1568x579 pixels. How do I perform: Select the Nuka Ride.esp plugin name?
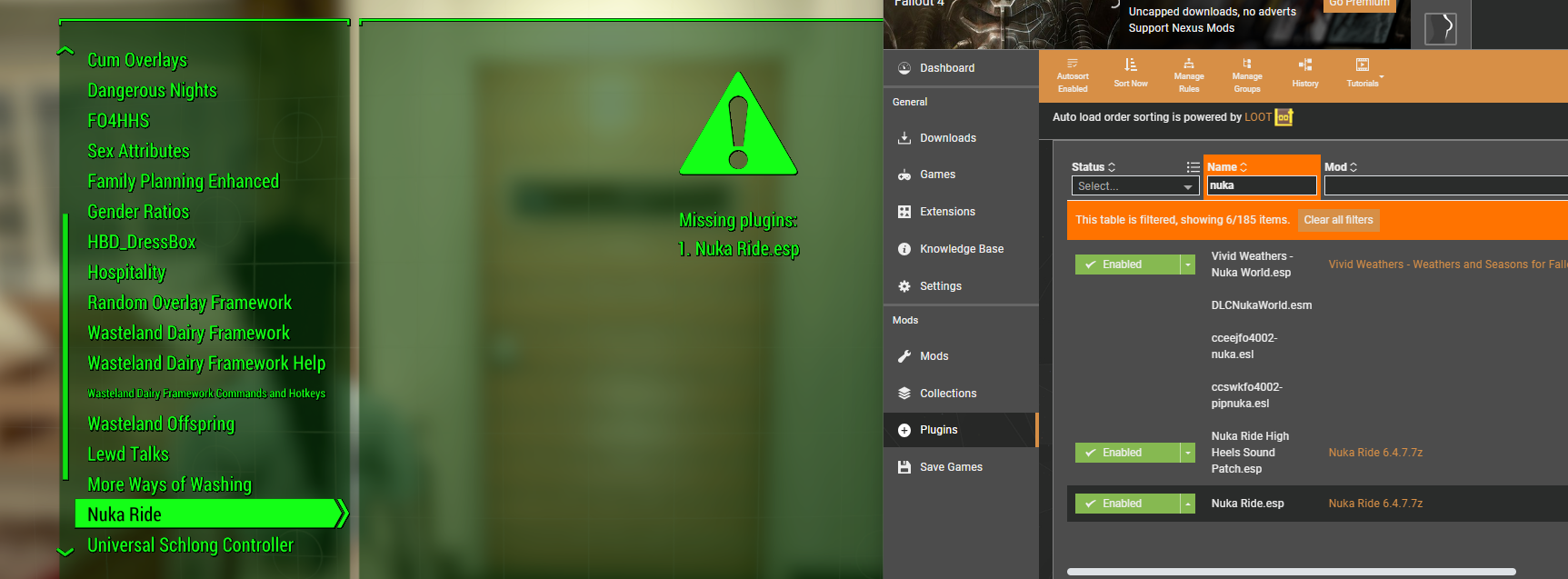pyautogui.click(x=1247, y=504)
